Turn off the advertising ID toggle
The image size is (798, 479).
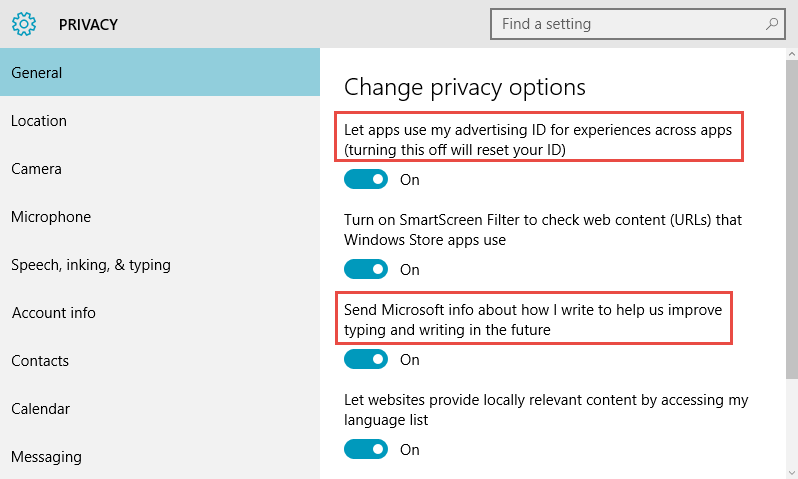pyautogui.click(x=366, y=179)
